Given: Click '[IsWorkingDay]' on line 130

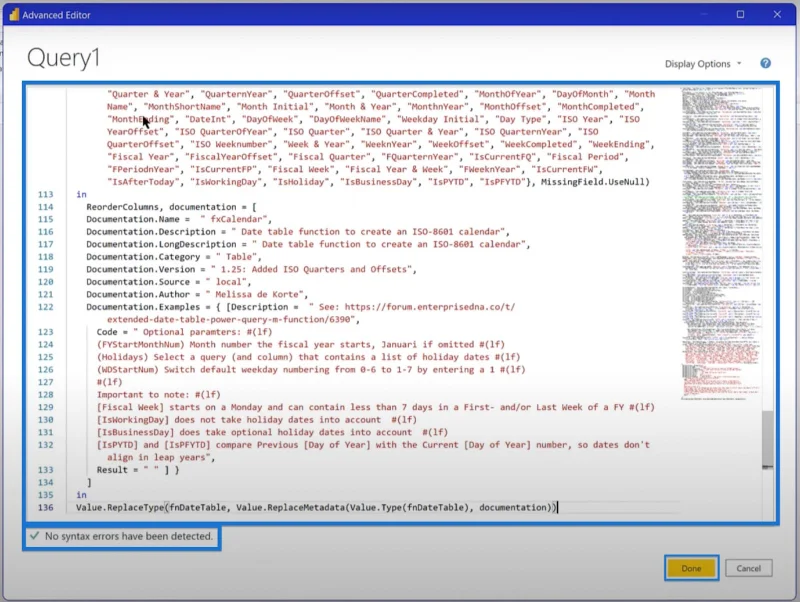Looking at the screenshot, I should click(133, 419).
